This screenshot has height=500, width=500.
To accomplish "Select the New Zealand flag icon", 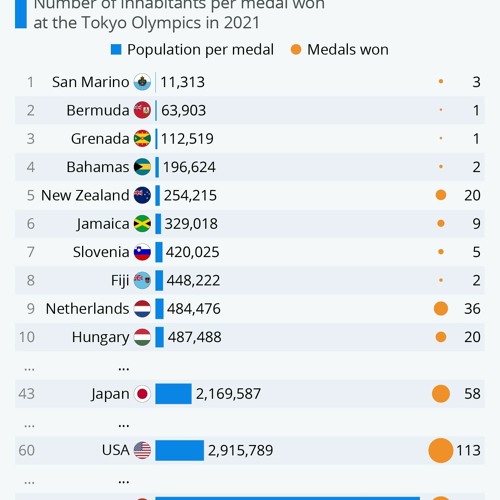I will point(142,195).
